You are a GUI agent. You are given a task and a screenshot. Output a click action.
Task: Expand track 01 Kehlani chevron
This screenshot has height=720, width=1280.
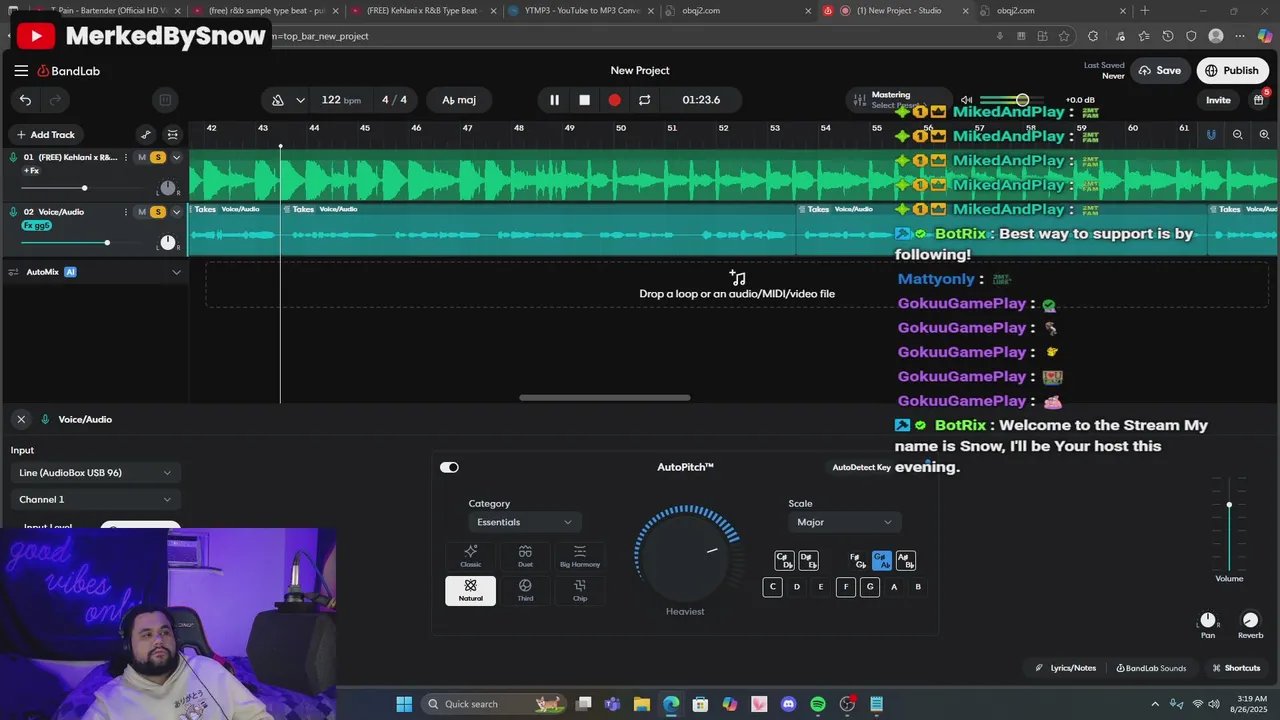pyautogui.click(x=176, y=158)
